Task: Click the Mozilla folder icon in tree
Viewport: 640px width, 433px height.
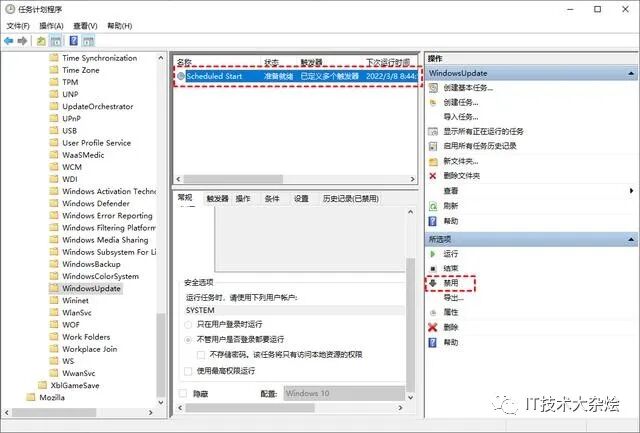Action: (31, 397)
